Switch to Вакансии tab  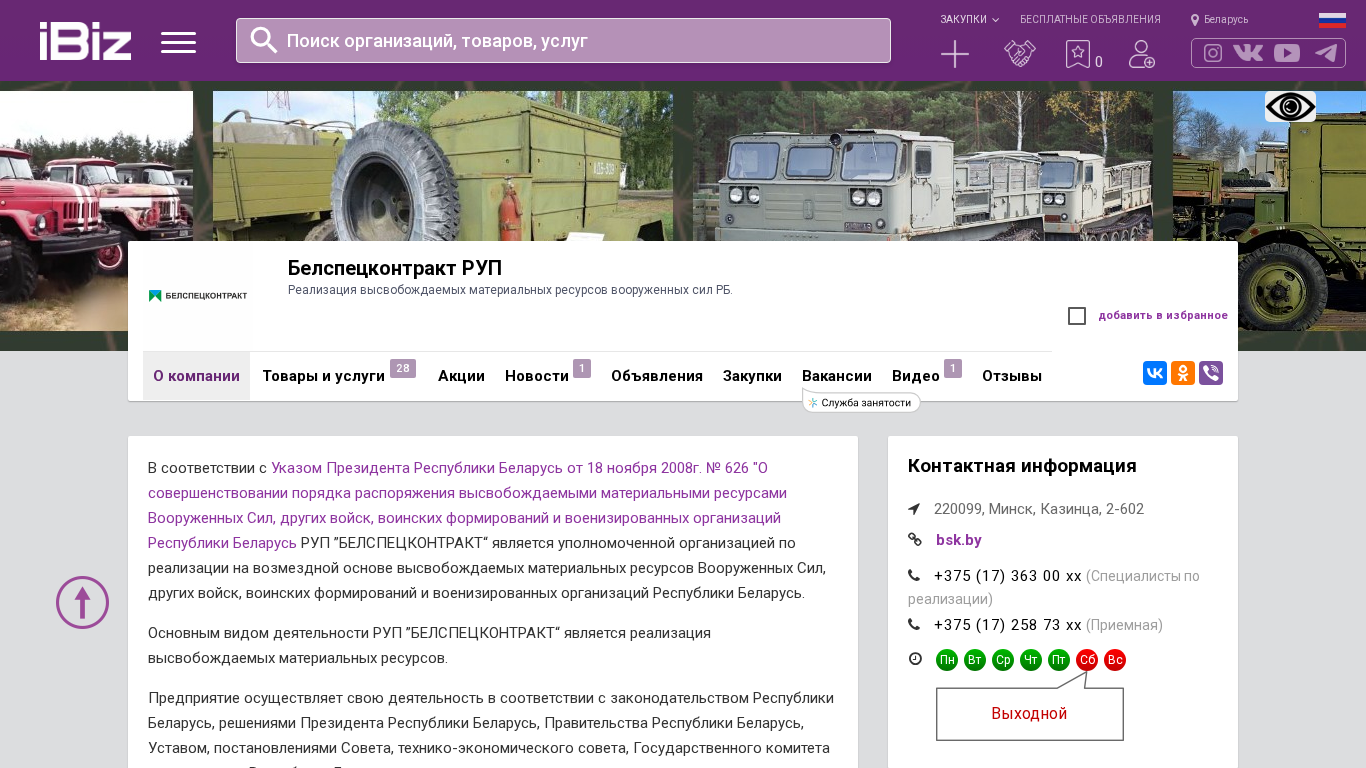[x=837, y=376]
